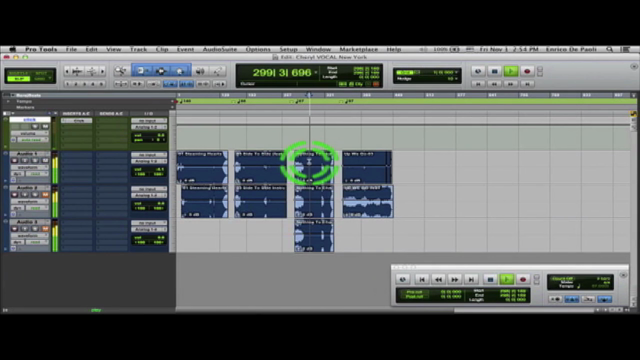640x360 pixels.
Task: Click Return to Zero in floating Transport
Action: [422, 280]
